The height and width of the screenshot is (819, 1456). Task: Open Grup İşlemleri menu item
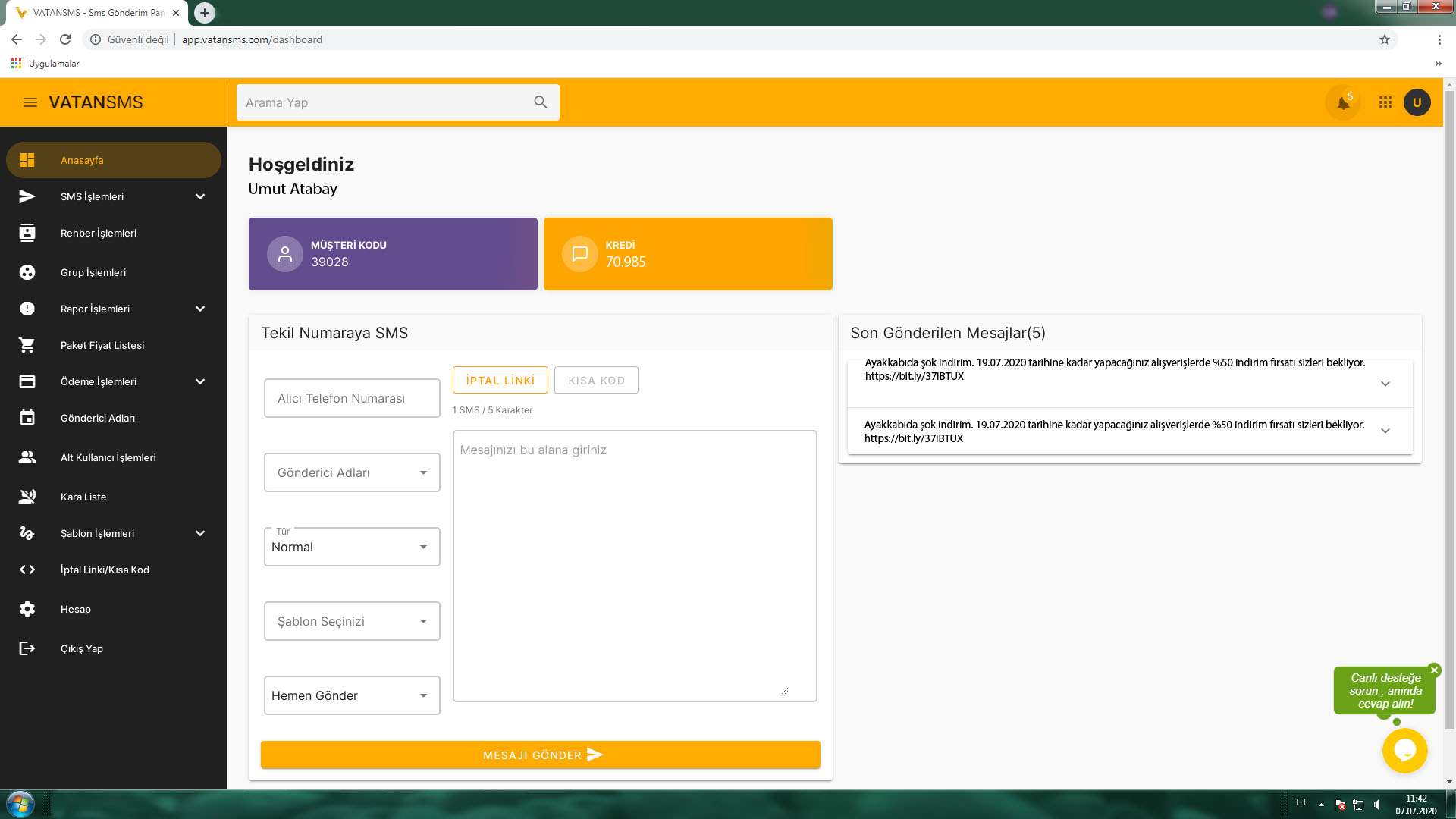click(114, 272)
